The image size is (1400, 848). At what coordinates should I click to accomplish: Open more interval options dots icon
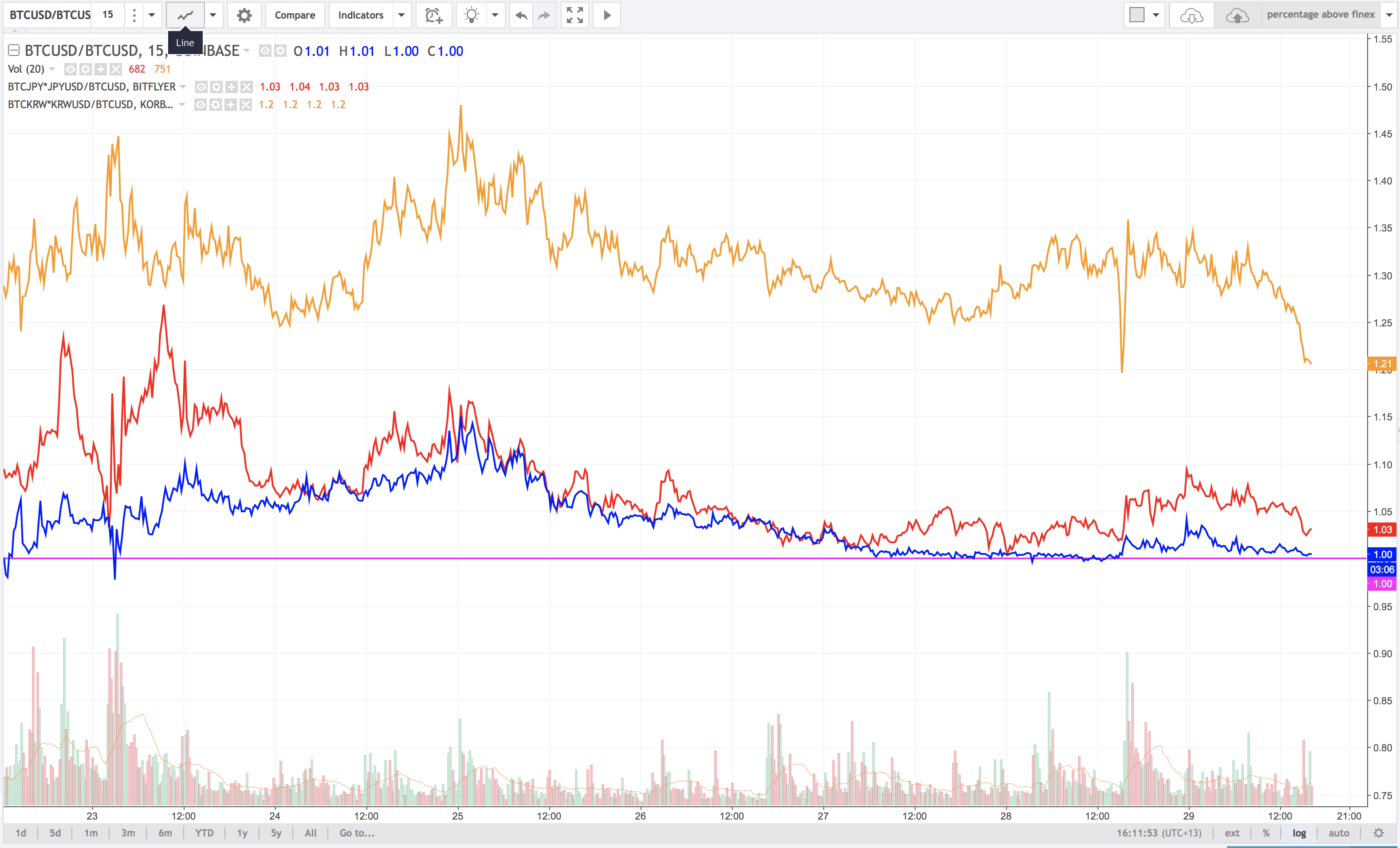(x=134, y=16)
